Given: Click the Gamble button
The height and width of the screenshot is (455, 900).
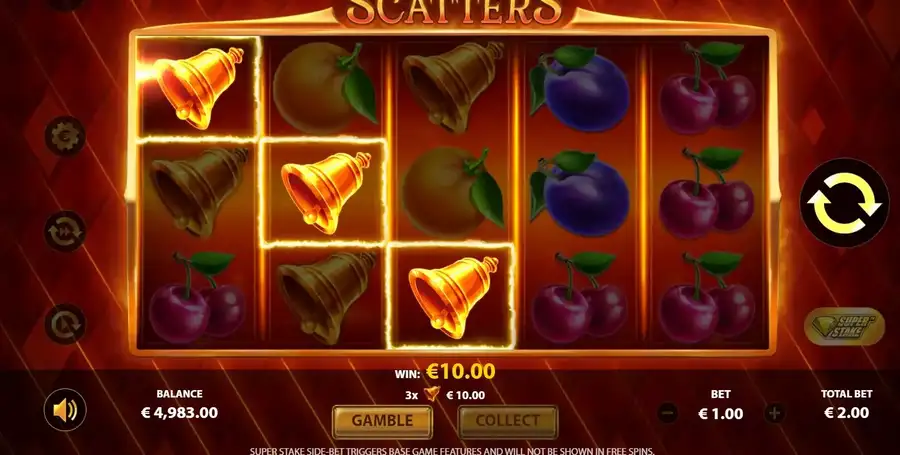Looking at the screenshot, I should pyautogui.click(x=382, y=421).
